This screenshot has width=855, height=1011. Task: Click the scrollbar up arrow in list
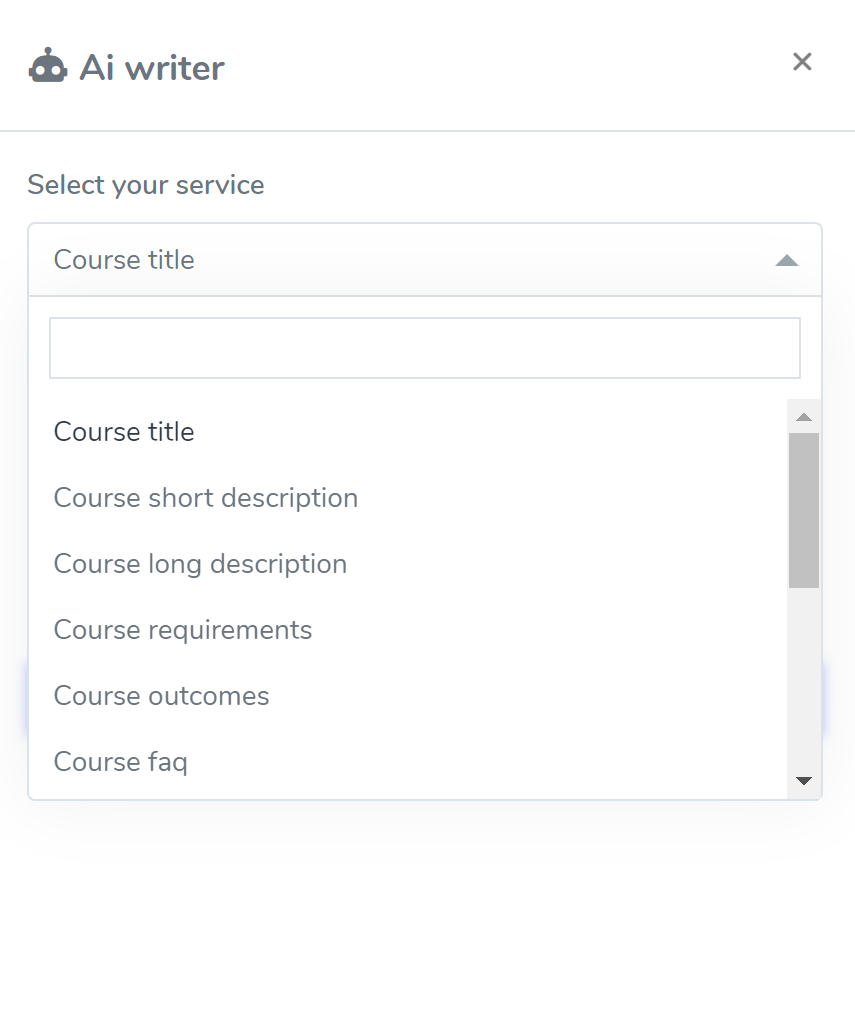coord(804,417)
